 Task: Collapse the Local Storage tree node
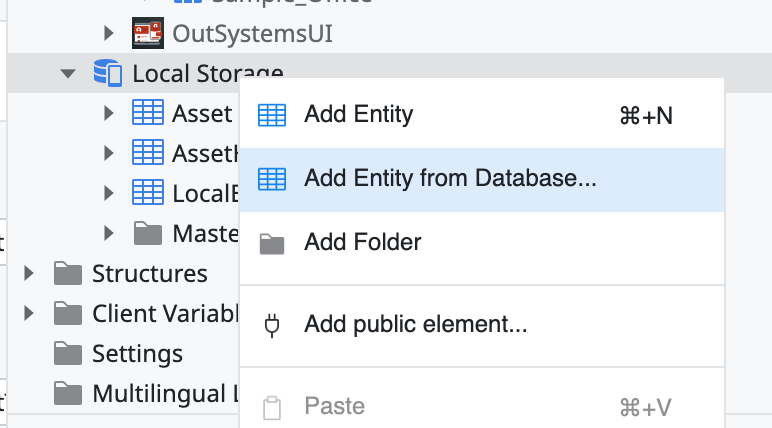pyautogui.click(x=67, y=74)
